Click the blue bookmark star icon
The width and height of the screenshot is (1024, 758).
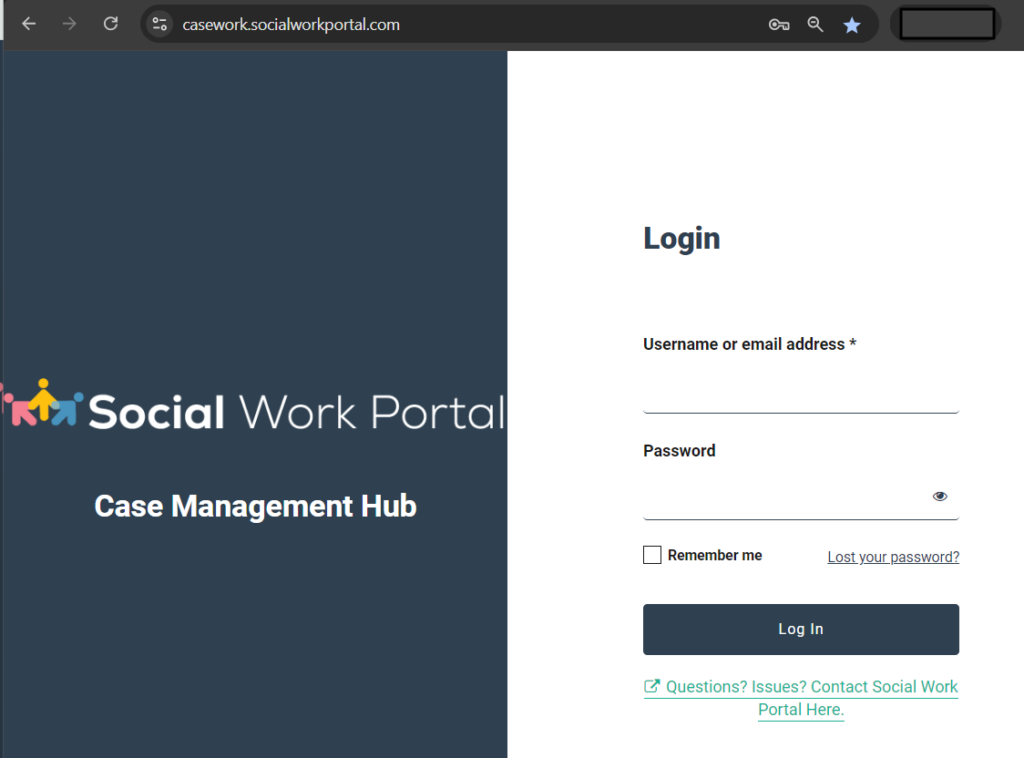tap(852, 23)
